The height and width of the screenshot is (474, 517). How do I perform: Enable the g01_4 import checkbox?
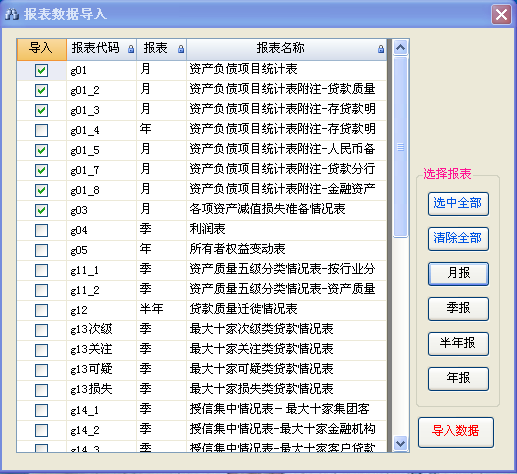click(x=41, y=130)
